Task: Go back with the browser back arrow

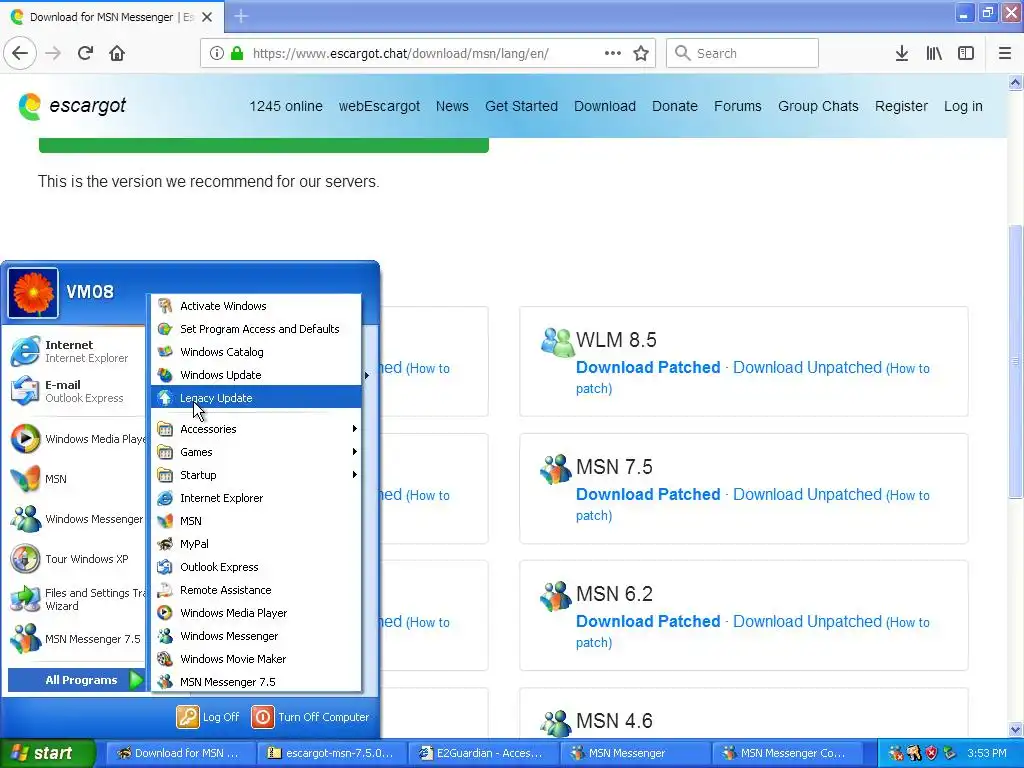Action: (20, 53)
